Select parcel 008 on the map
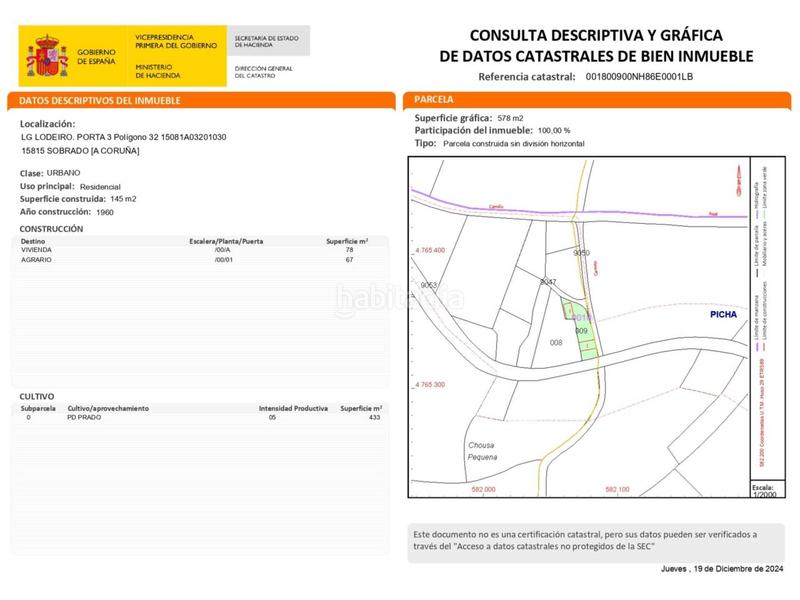Image resolution: width=800 pixels, height=600 pixels. [557, 343]
